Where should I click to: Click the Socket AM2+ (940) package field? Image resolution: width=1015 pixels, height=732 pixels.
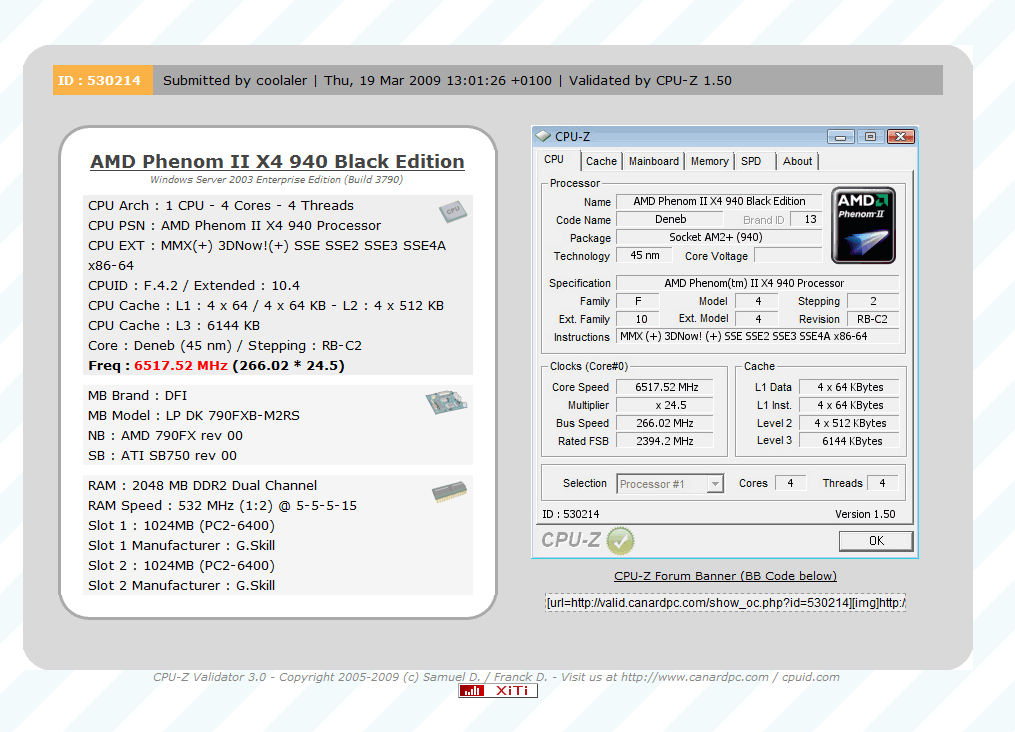point(719,238)
